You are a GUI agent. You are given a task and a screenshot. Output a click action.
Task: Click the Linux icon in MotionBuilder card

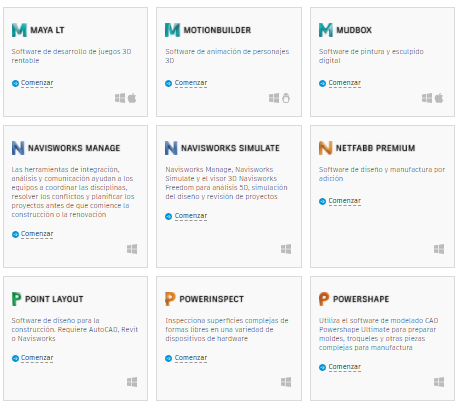tap(286, 98)
